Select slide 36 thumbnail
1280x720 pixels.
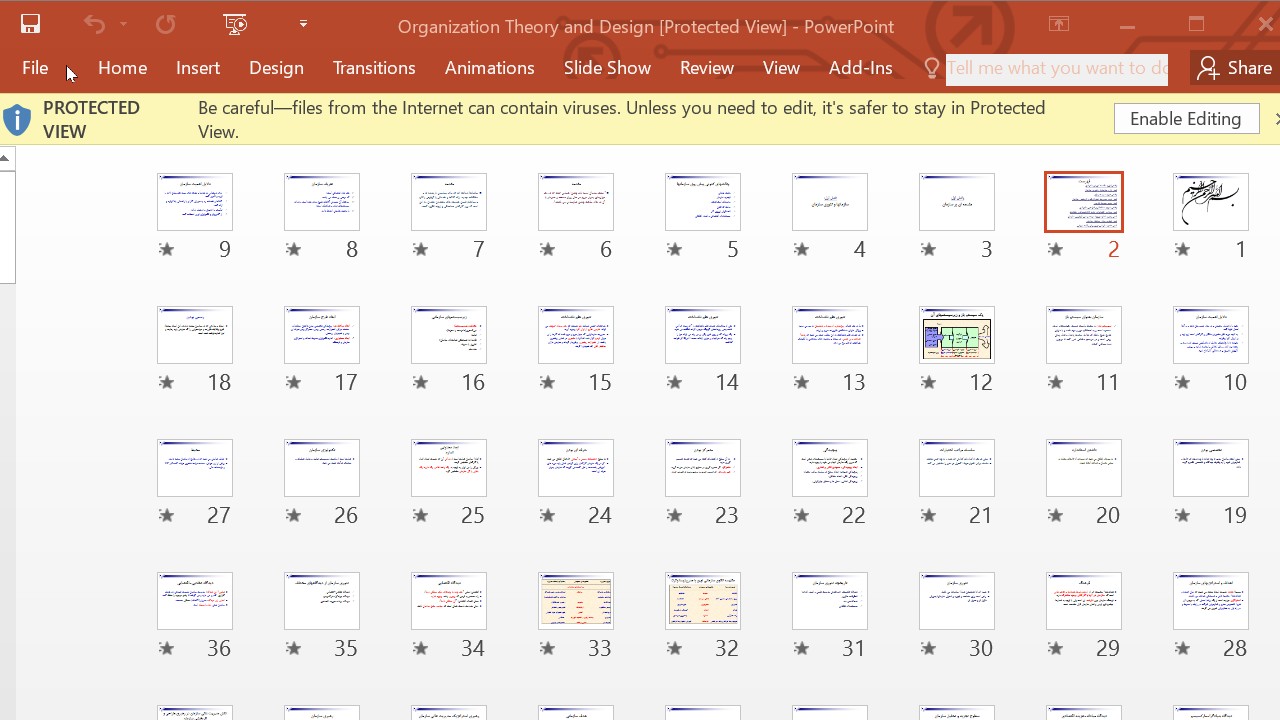195,601
